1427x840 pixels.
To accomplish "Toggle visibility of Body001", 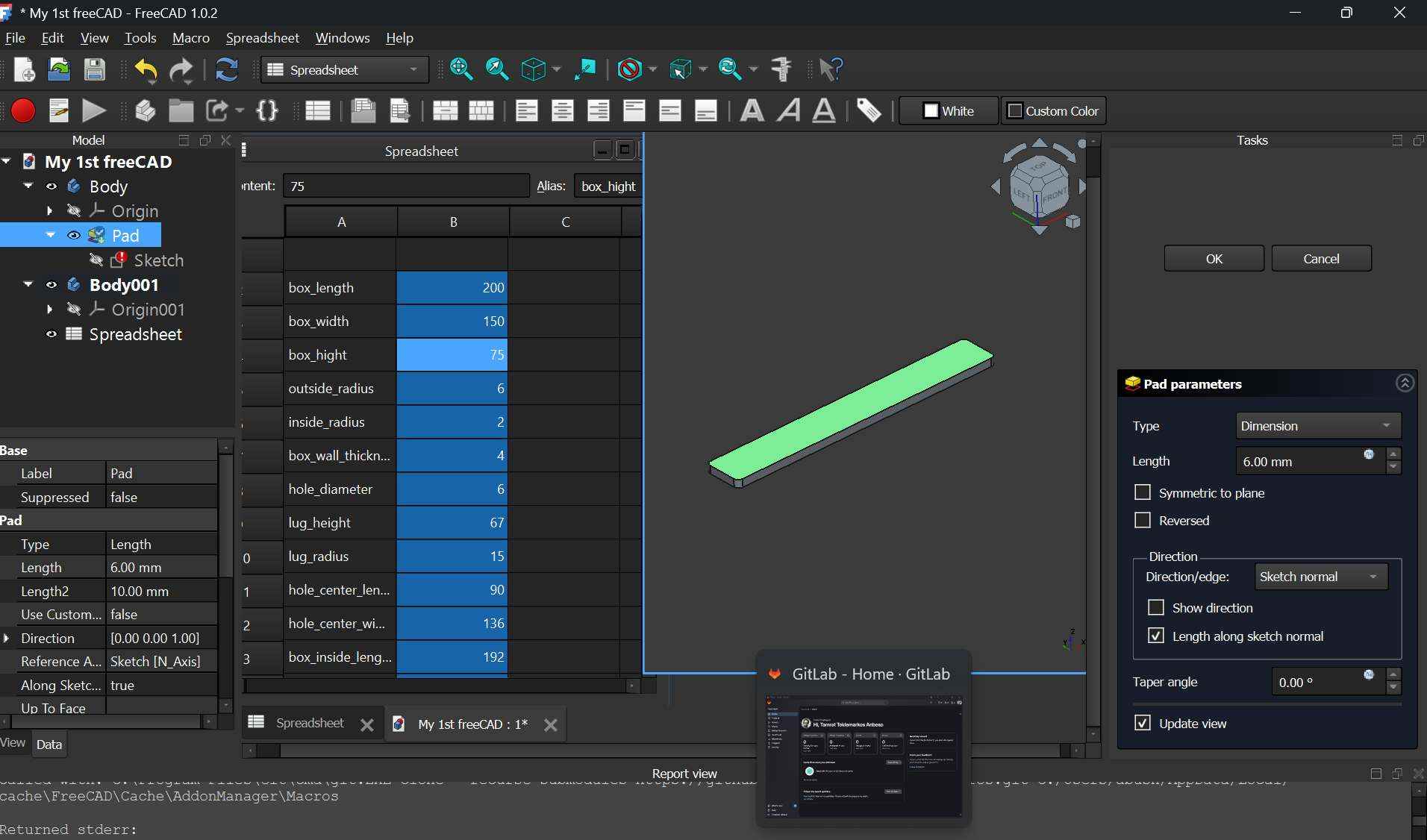I will pyautogui.click(x=51, y=285).
